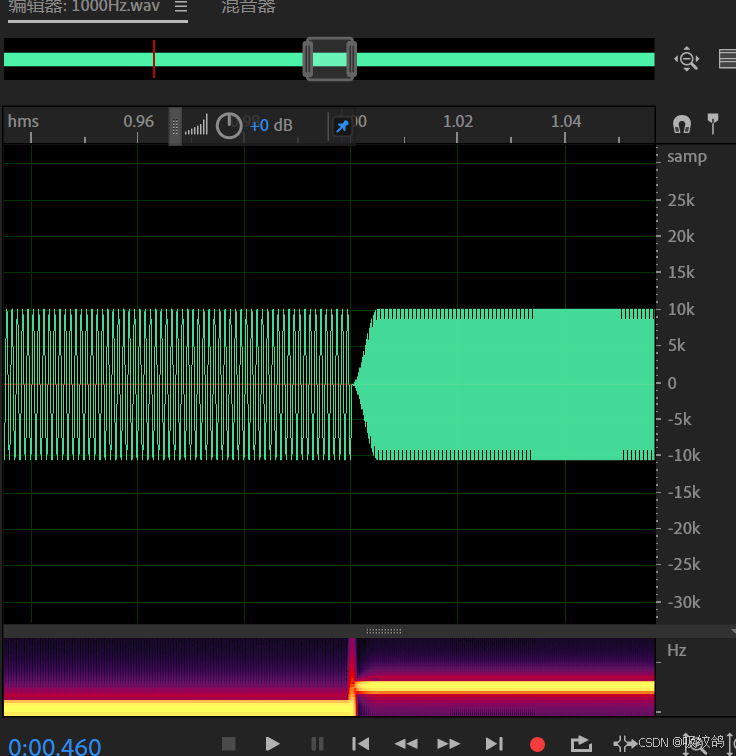This screenshot has width=736, height=756.
Task: Click the zoom out full navigator icon
Action: coord(686,59)
